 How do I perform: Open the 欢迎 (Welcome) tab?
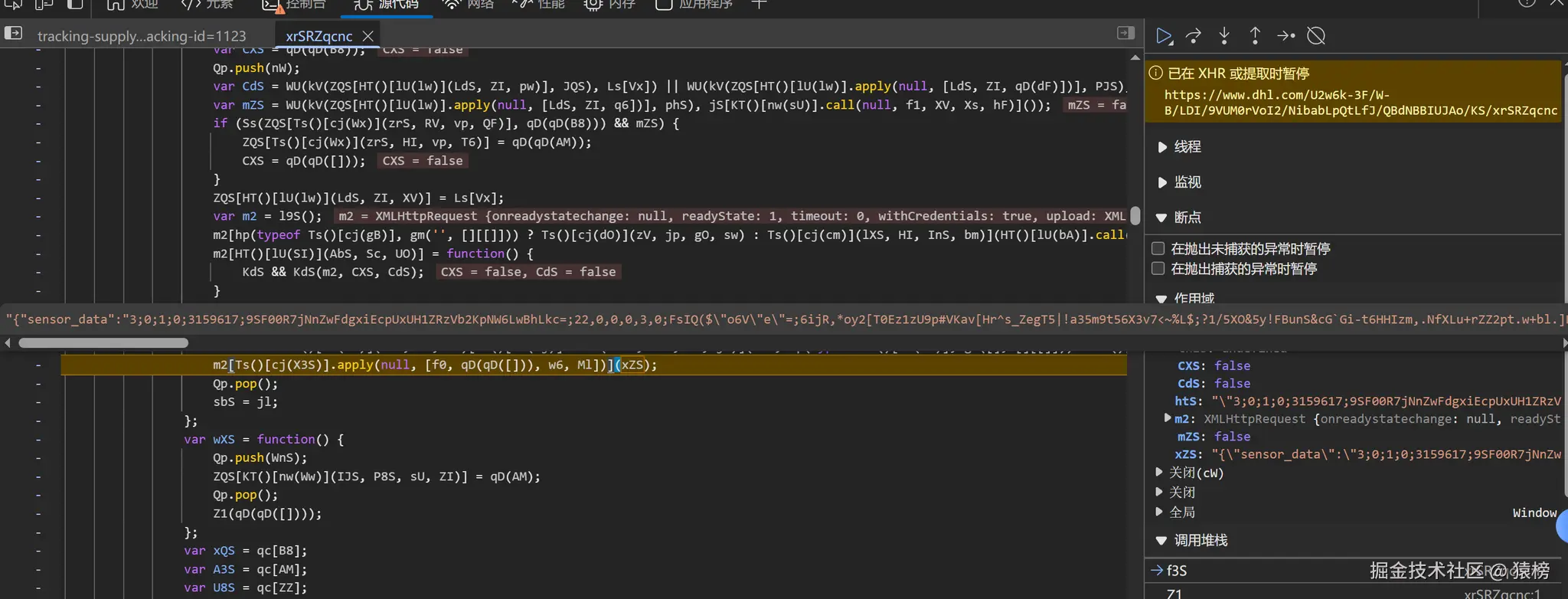pos(132,5)
